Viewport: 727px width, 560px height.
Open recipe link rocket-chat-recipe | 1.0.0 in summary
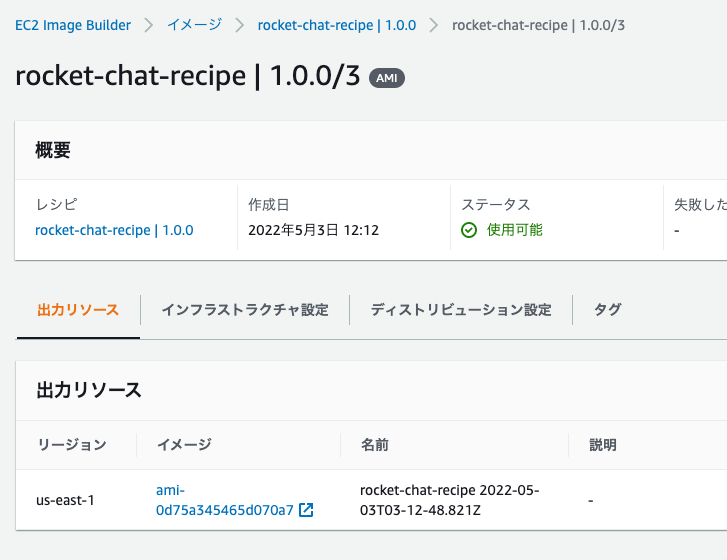pos(114,230)
